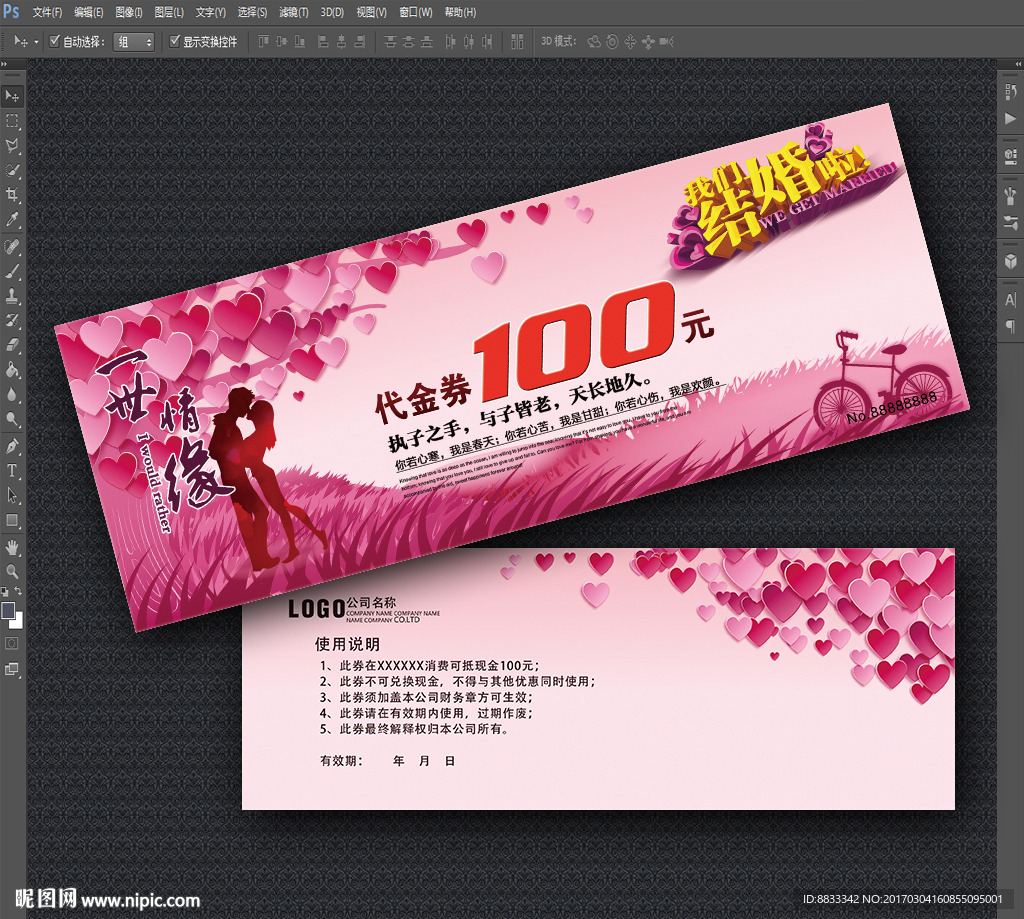
Task: Click the 3D rotate mode icon
Action: point(594,42)
